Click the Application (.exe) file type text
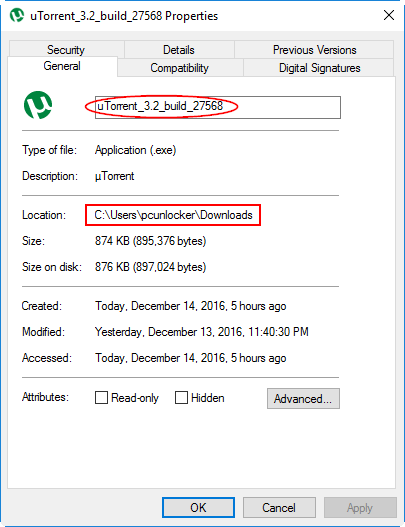The width and height of the screenshot is (405, 527). tap(135, 150)
